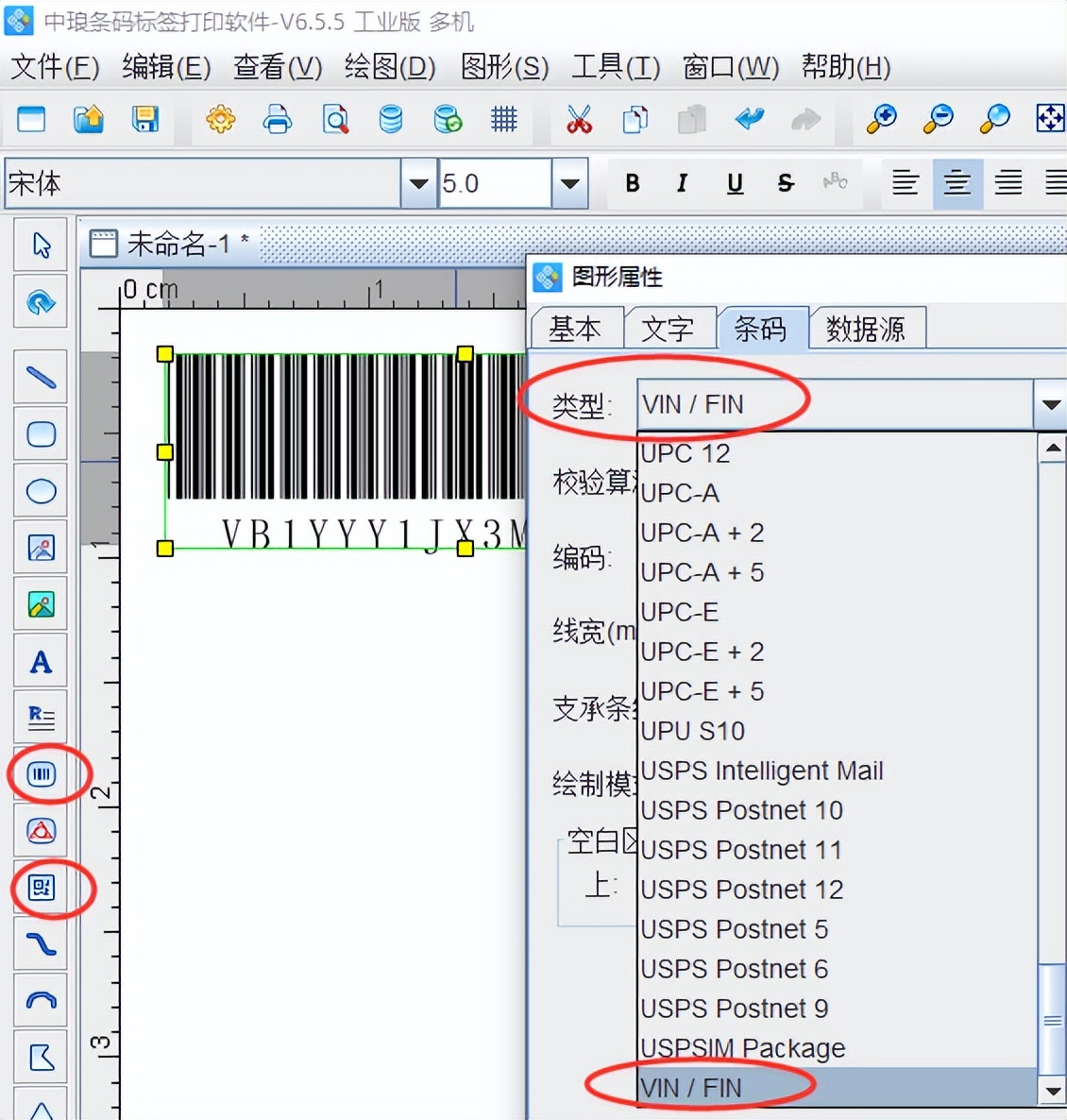Apply right text alignment
1067x1120 pixels.
(x=1008, y=183)
